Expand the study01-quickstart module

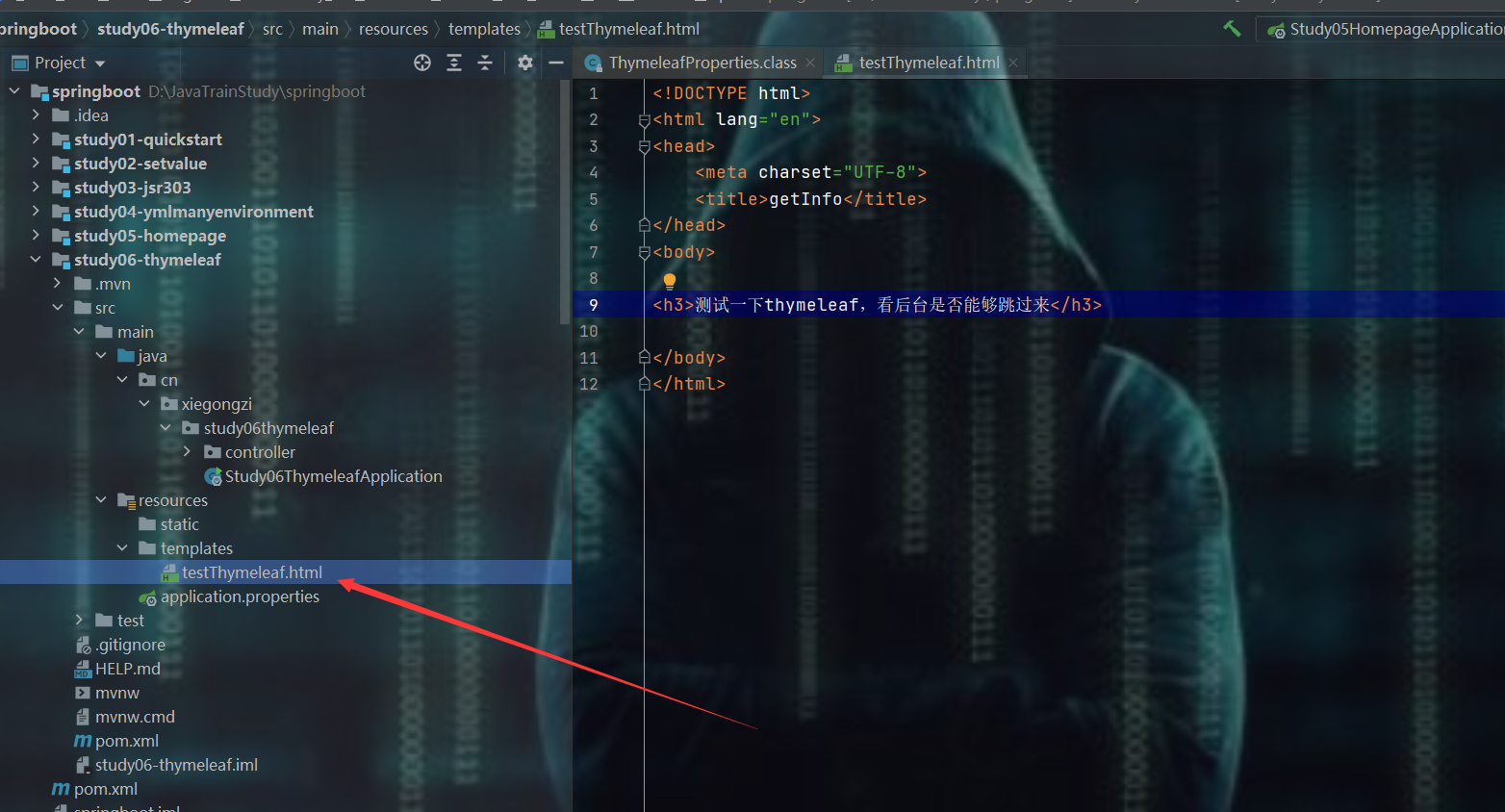tap(36, 140)
